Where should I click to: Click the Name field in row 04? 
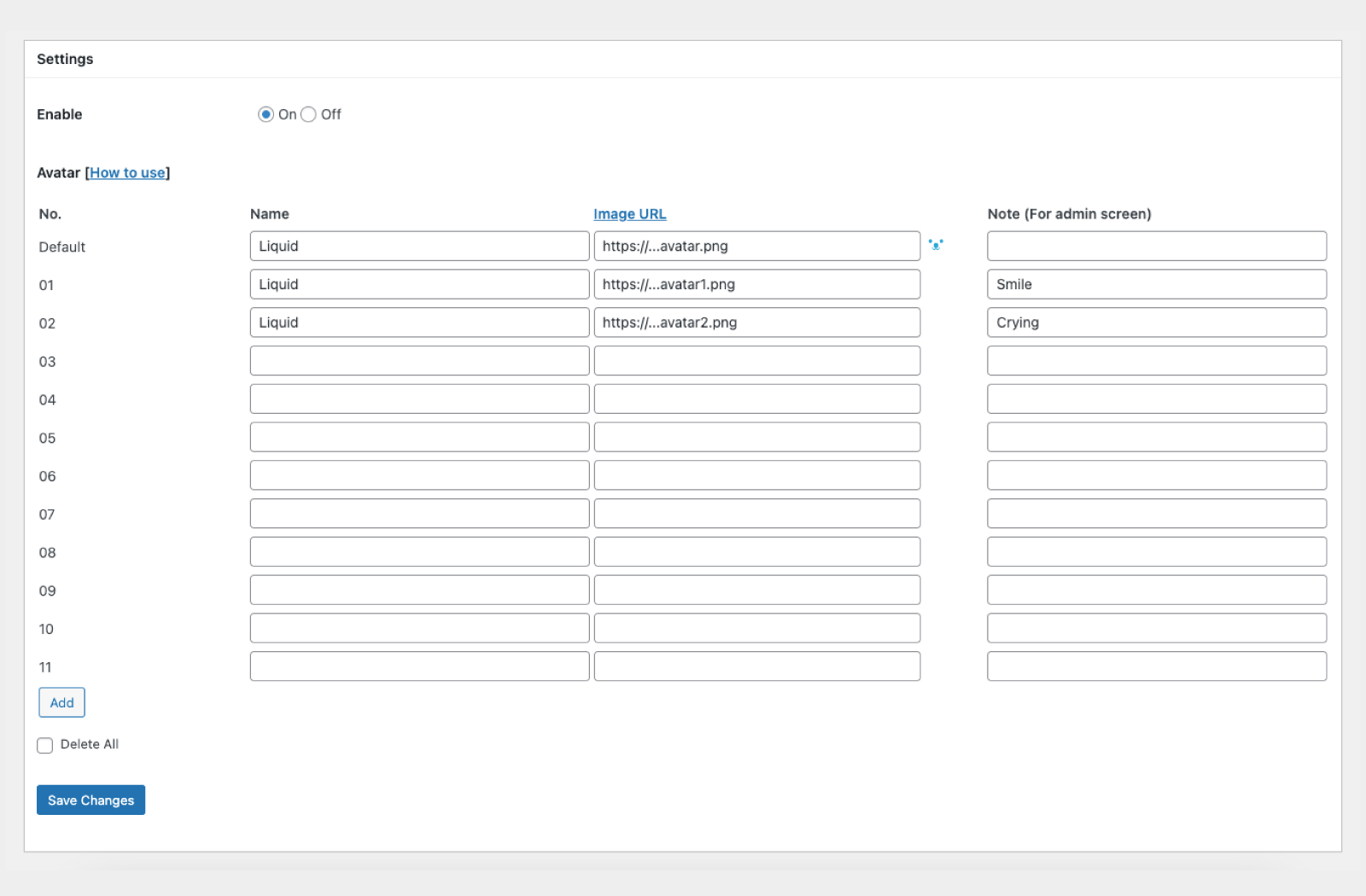click(x=419, y=399)
